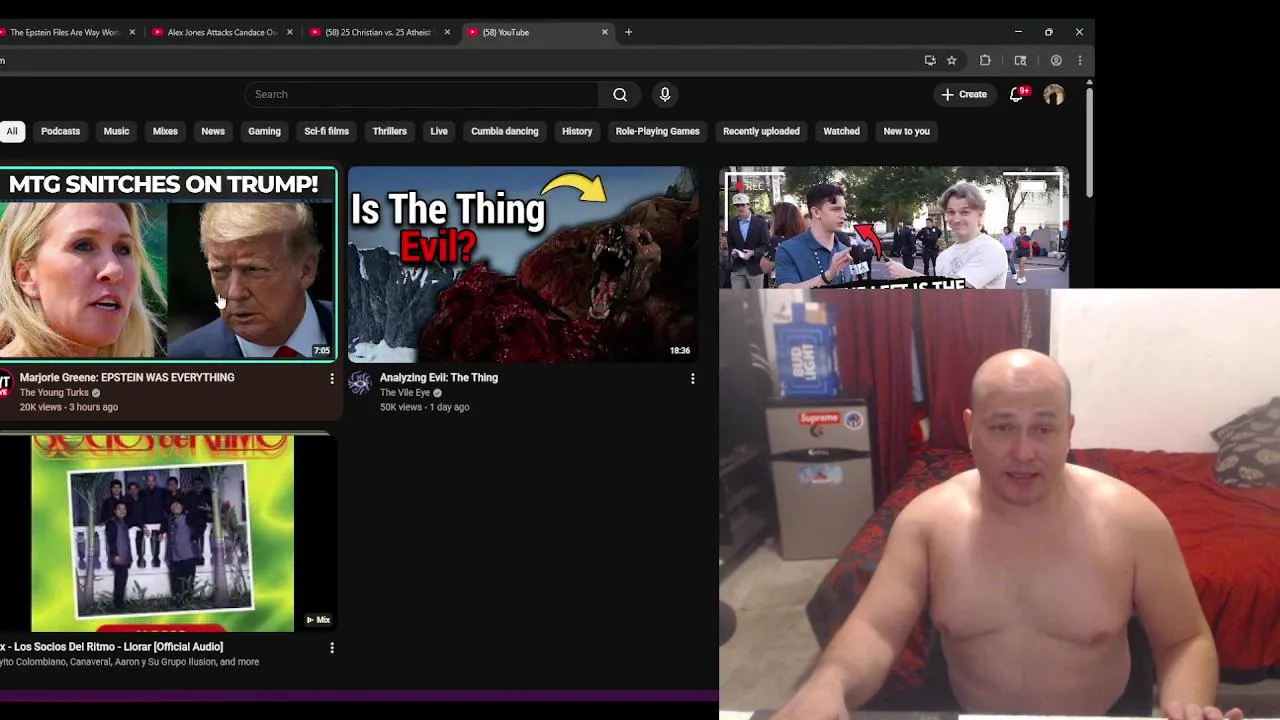Open The Young Turks channel link

[54, 392]
